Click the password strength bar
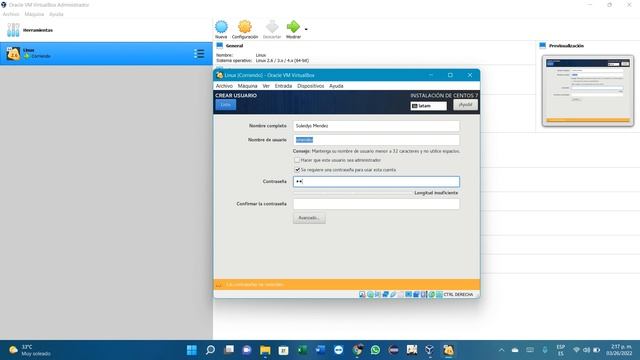This screenshot has width=640, height=360. pos(352,193)
